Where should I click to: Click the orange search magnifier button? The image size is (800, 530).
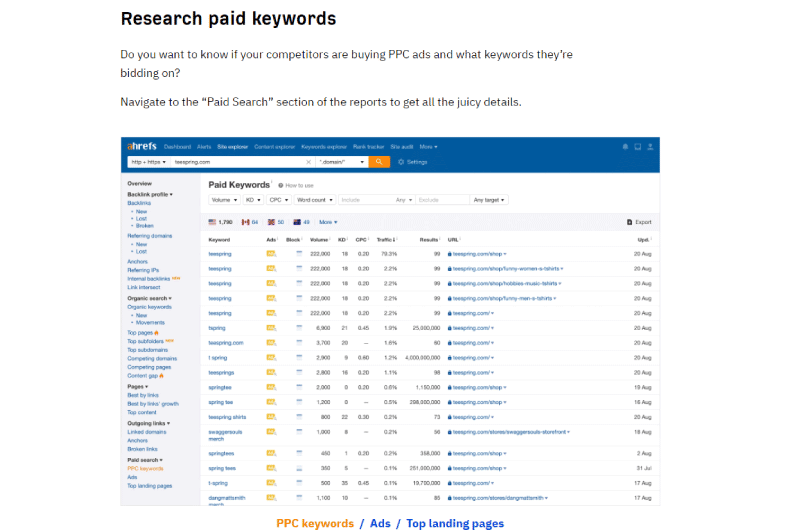click(x=379, y=162)
